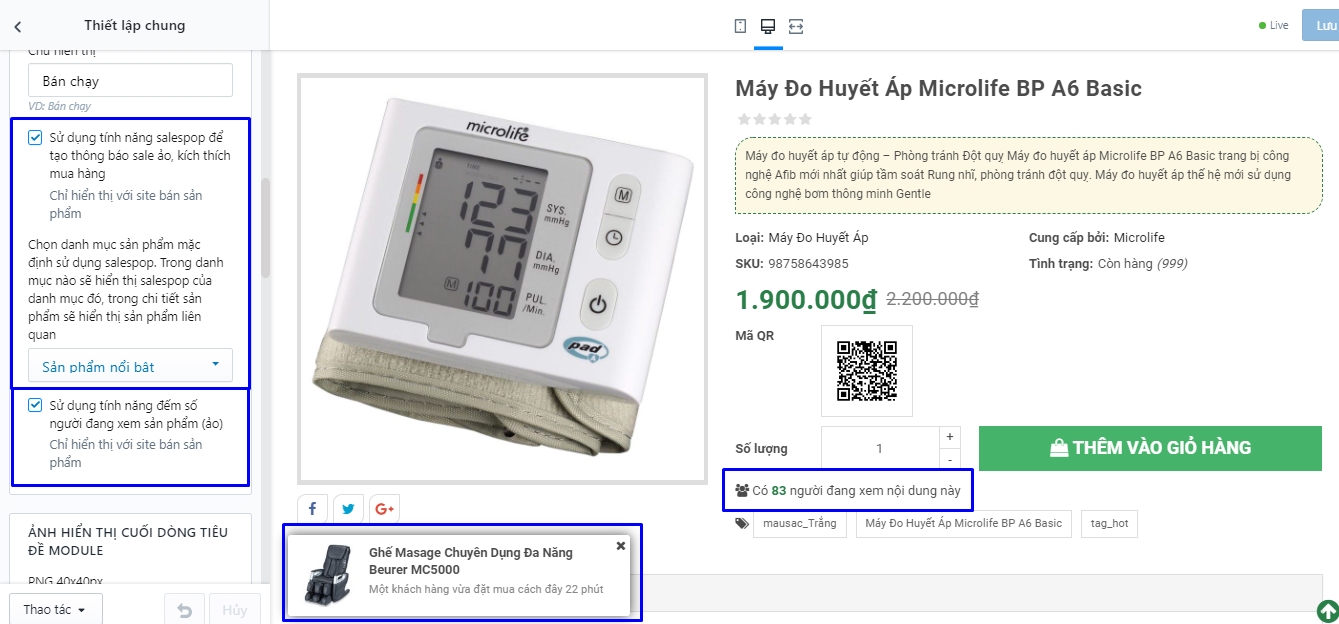Go back using the left chevron arrow
Viewport: 1339px width, 624px height.
point(18,26)
